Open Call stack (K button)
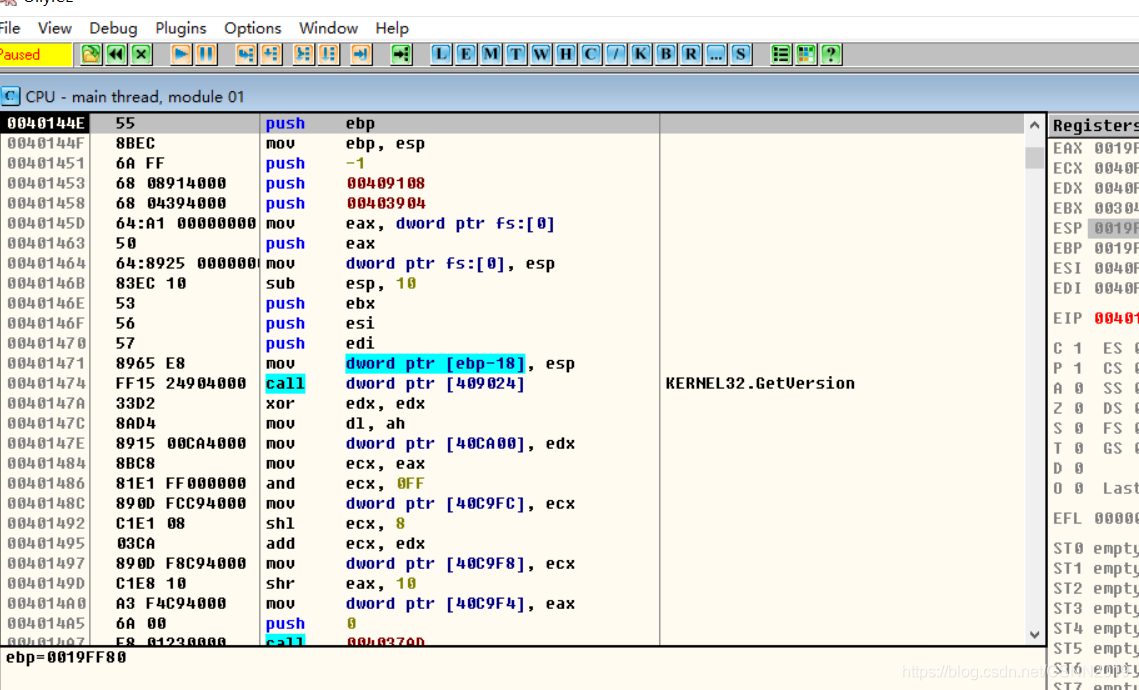The width and height of the screenshot is (1139, 690). [x=641, y=54]
